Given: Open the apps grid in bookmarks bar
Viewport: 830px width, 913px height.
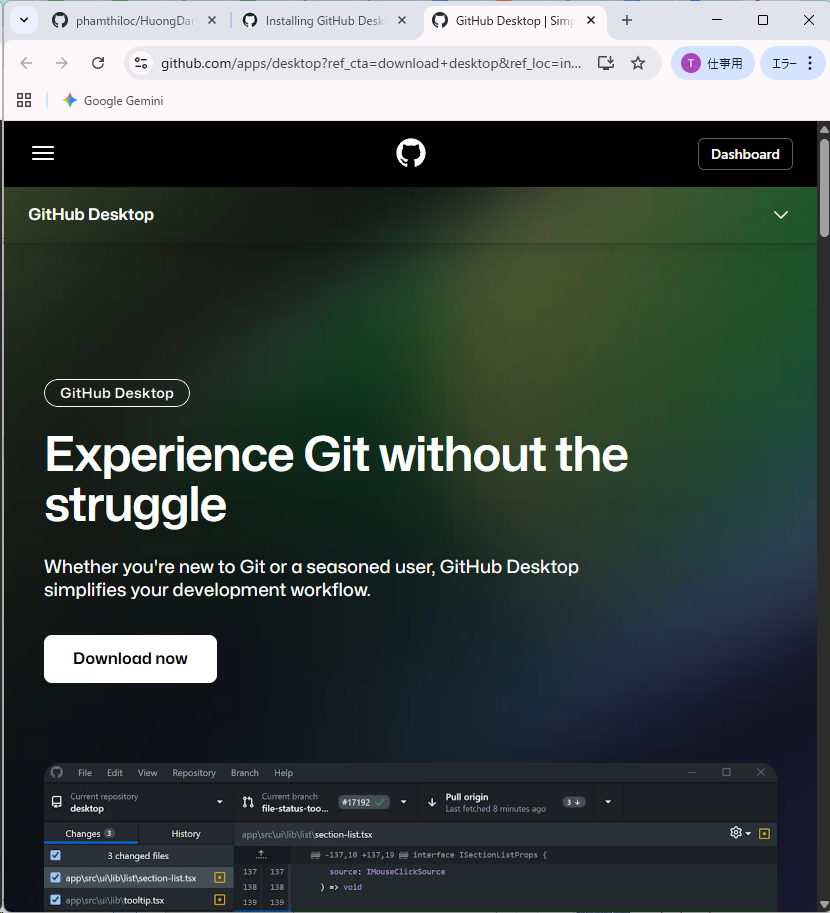Looking at the screenshot, I should 24,101.
